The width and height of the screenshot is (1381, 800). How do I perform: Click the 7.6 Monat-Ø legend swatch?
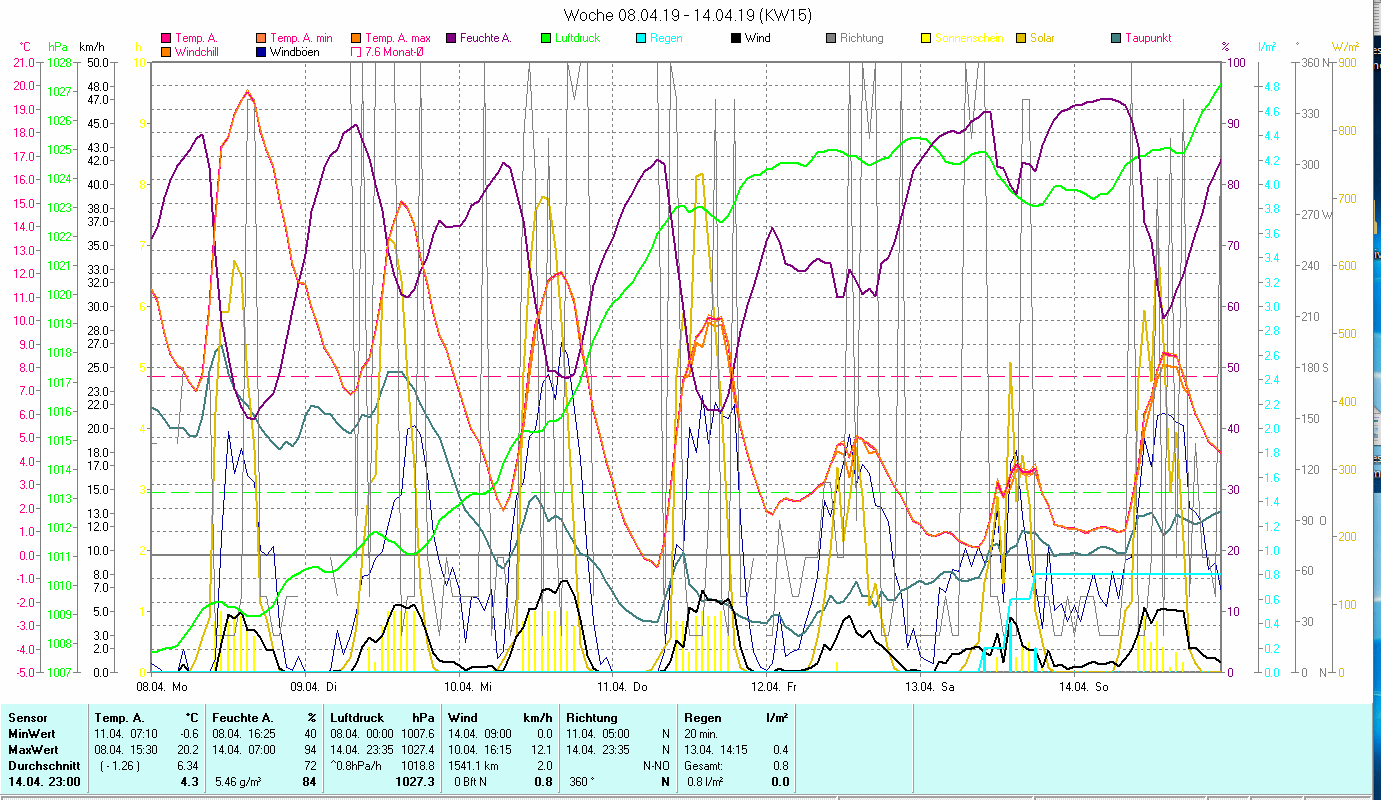coord(357,52)
